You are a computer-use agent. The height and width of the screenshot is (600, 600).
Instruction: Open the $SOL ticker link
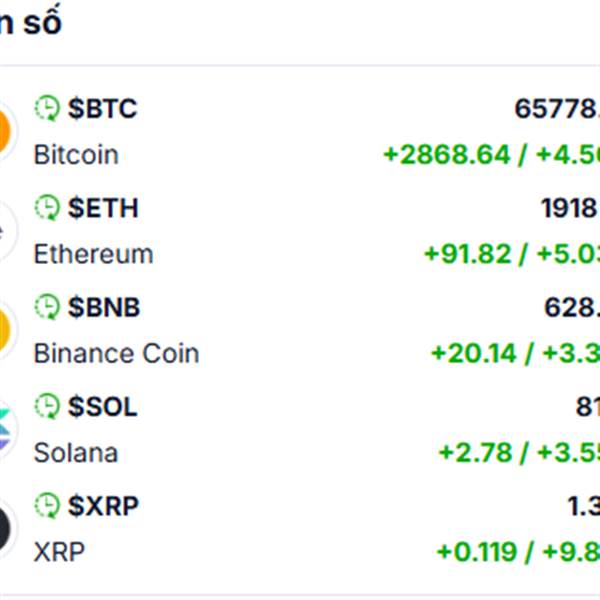click(103, 406)
